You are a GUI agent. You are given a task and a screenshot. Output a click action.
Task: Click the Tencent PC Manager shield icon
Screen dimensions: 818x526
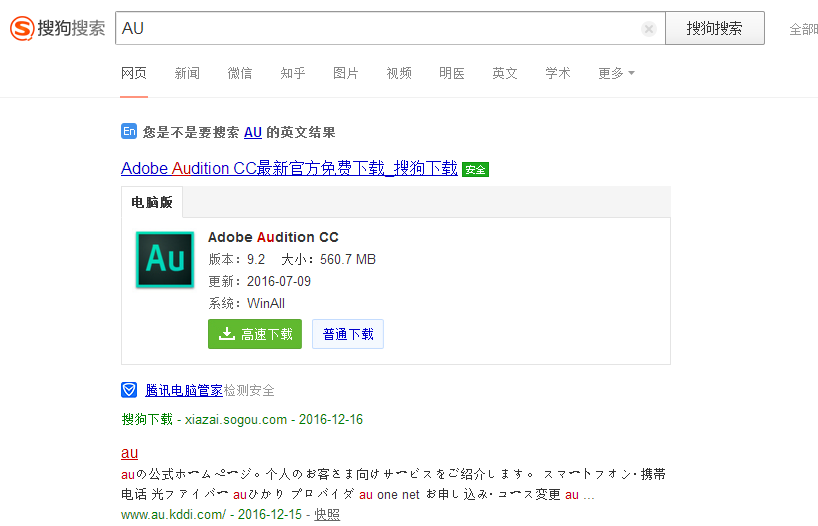point(129,390)
